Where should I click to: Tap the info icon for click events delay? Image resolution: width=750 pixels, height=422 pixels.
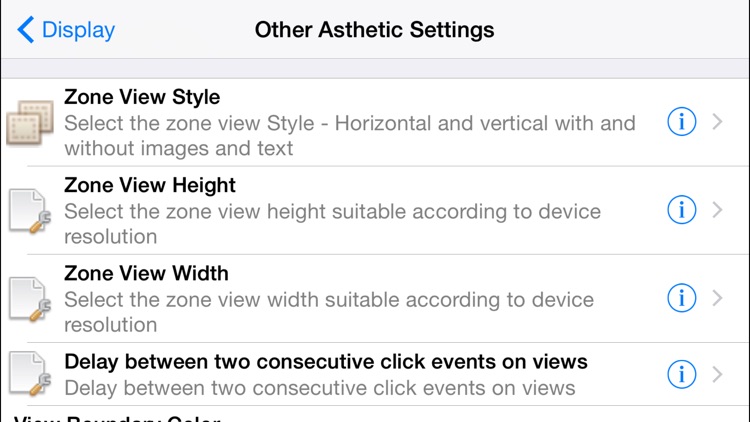tap(681, 374)
